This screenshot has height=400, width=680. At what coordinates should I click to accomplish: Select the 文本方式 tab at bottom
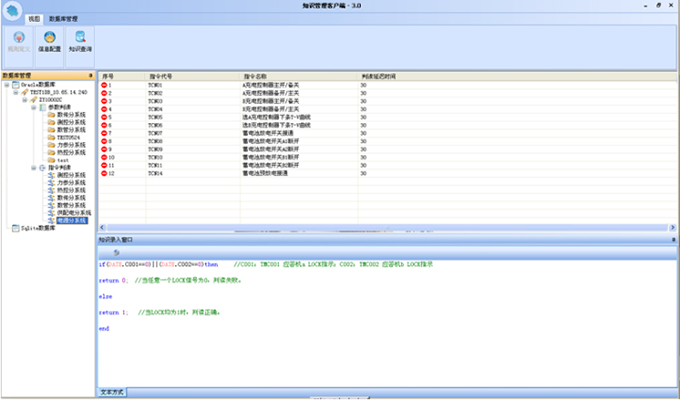(112, 392)
